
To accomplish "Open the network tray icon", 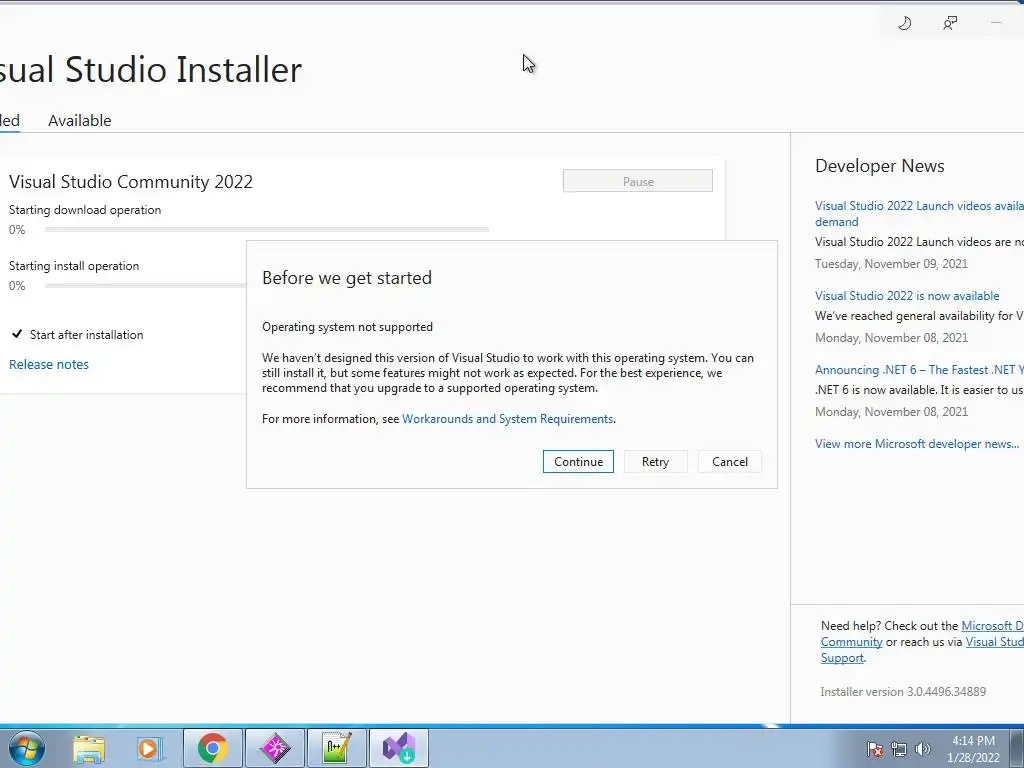I will point(899,749).
